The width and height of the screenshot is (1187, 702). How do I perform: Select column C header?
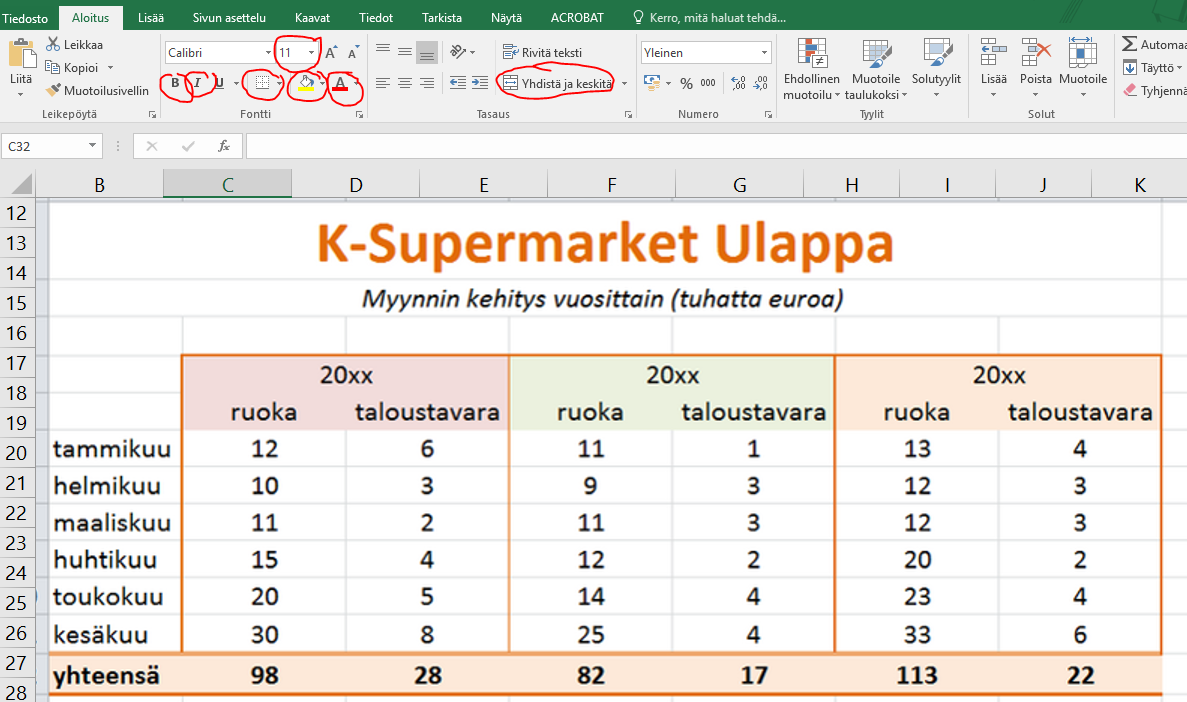pos(227,184)
